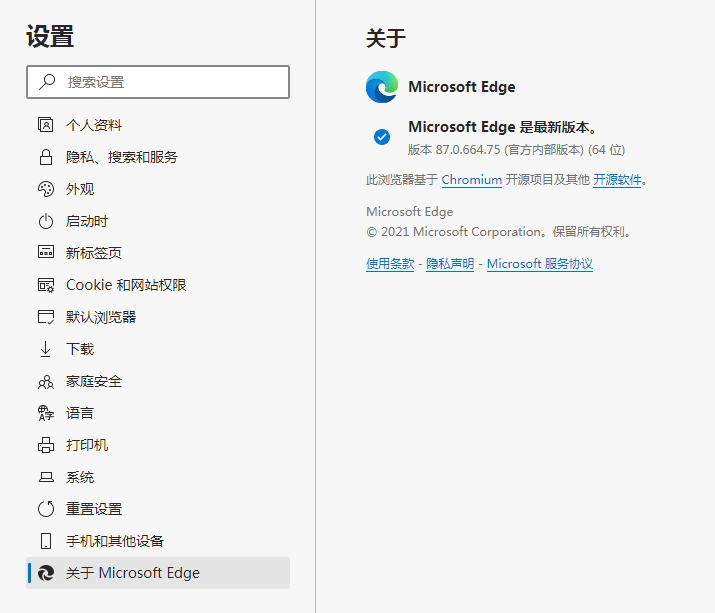The image size is (715, 613).
Task: Click the power icon for 启动时
Action: coord(45,221)
